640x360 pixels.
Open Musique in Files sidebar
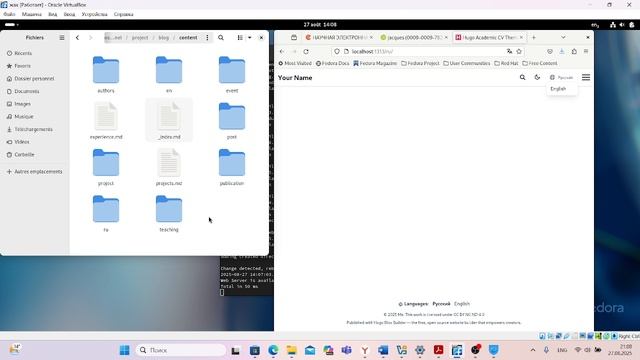[x=24, y=116]
